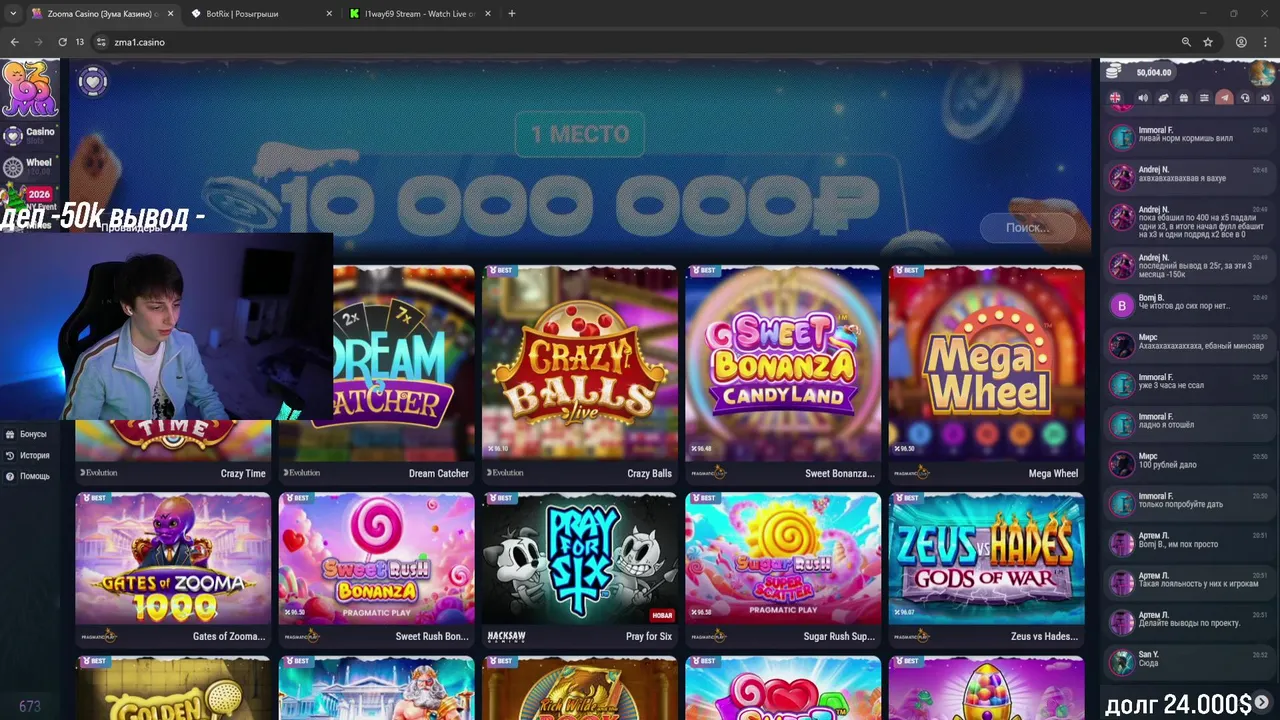1280x720 pixels.
Task: Close the BotRix browser tab
Action: coord(330,14)
